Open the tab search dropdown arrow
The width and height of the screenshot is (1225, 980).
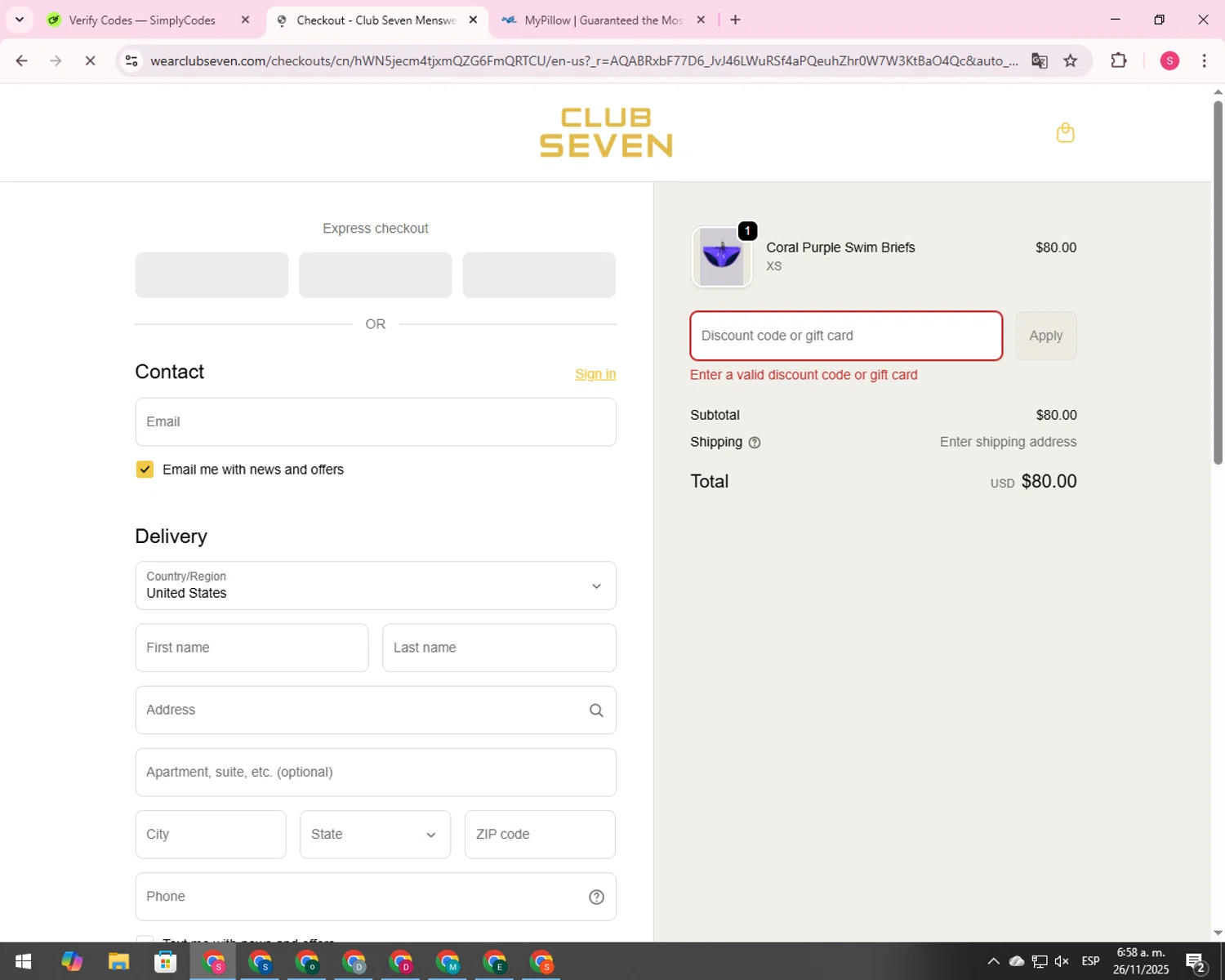click(19, 20)
